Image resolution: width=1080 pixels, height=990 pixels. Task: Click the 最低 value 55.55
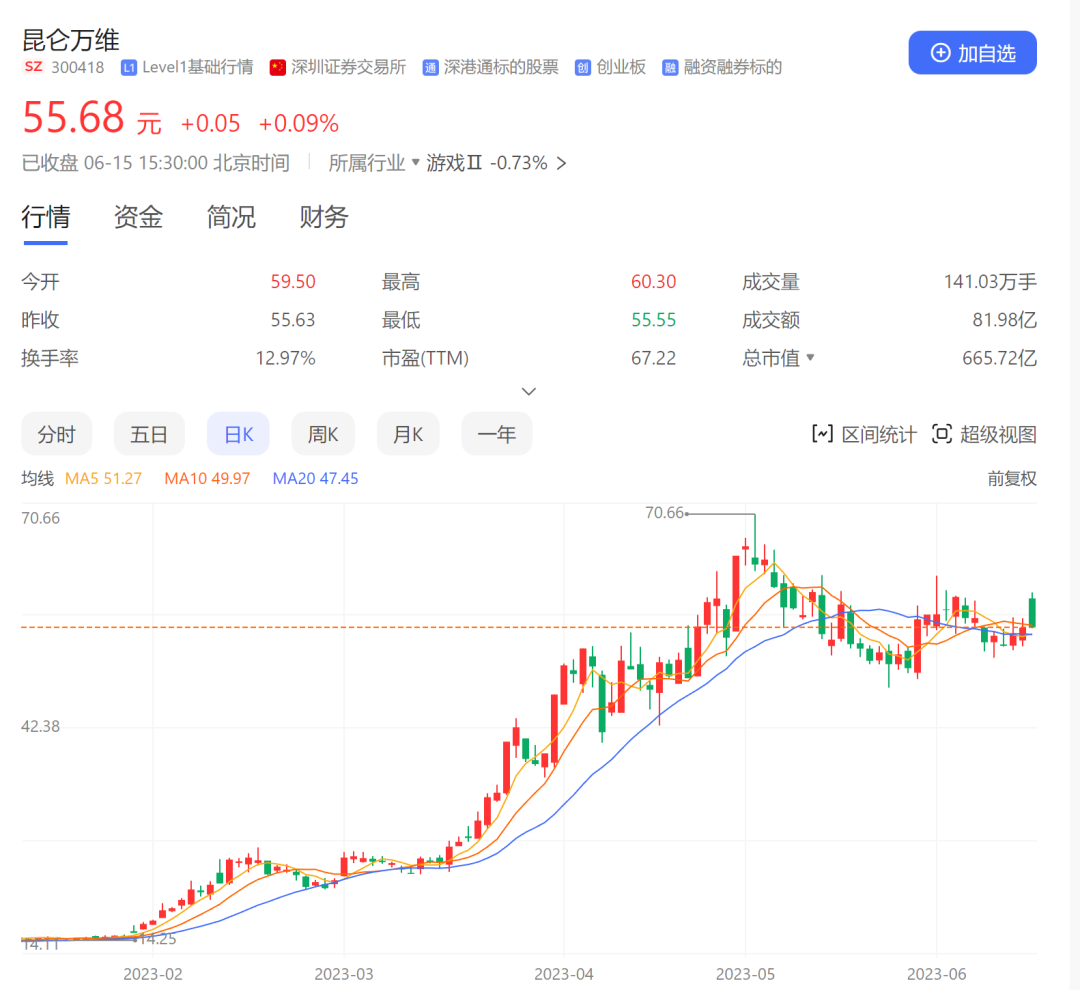coord(654,320)
